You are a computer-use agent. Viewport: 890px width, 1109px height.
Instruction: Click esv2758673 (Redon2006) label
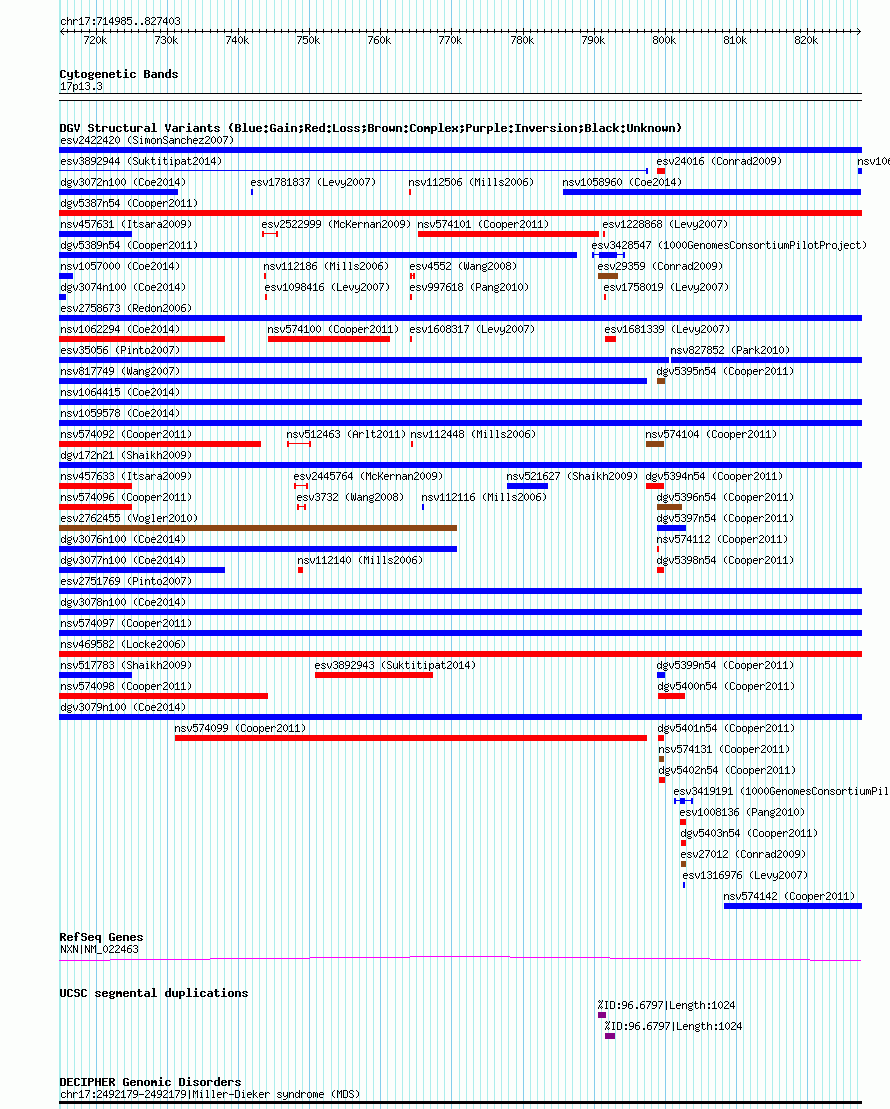point(126,308)
